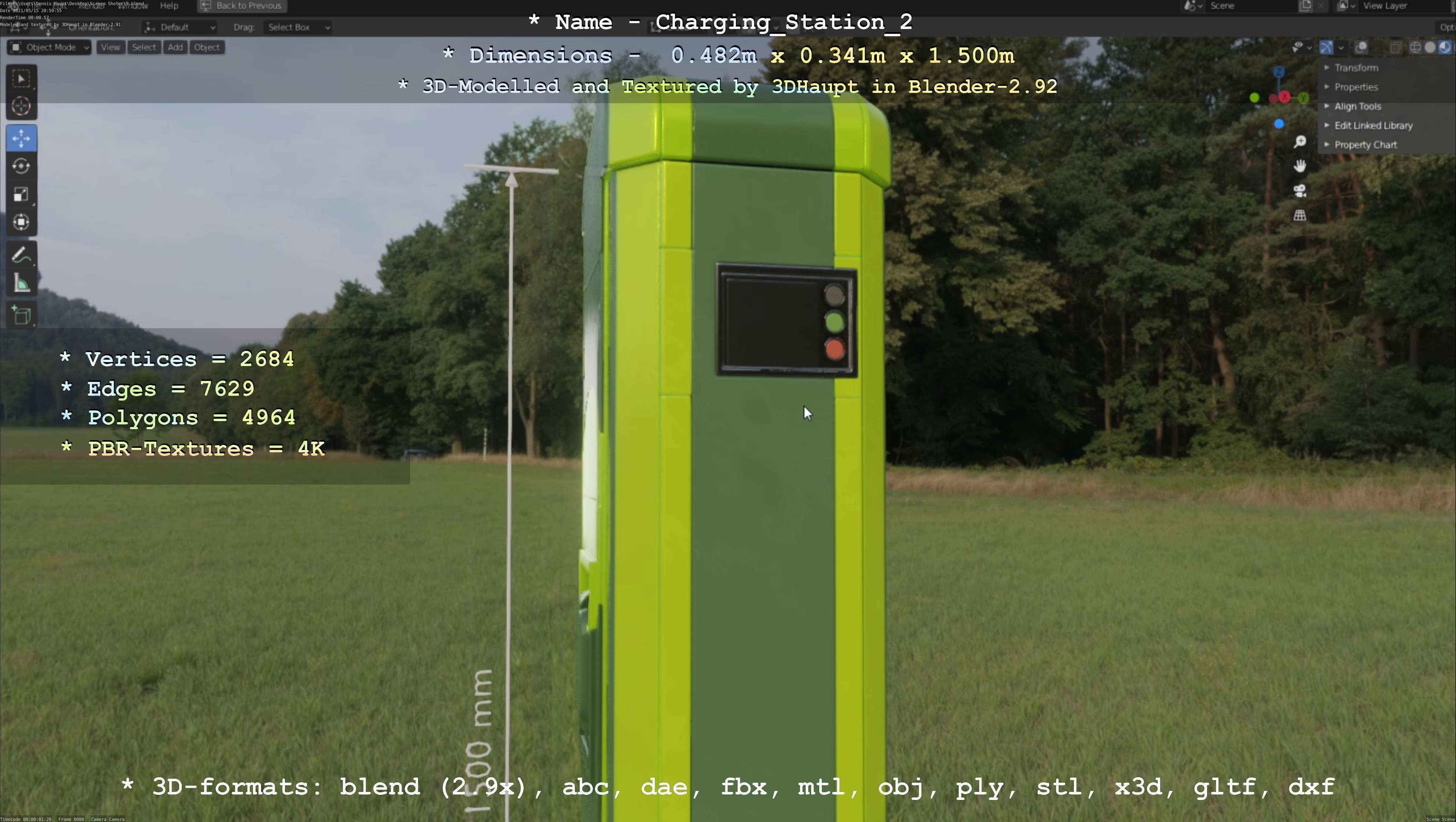Image resolution: width=1456 pixels, height=822 pixels.
Task: Toggle Show Overlays button
Action: click(x=1361, y=47)
